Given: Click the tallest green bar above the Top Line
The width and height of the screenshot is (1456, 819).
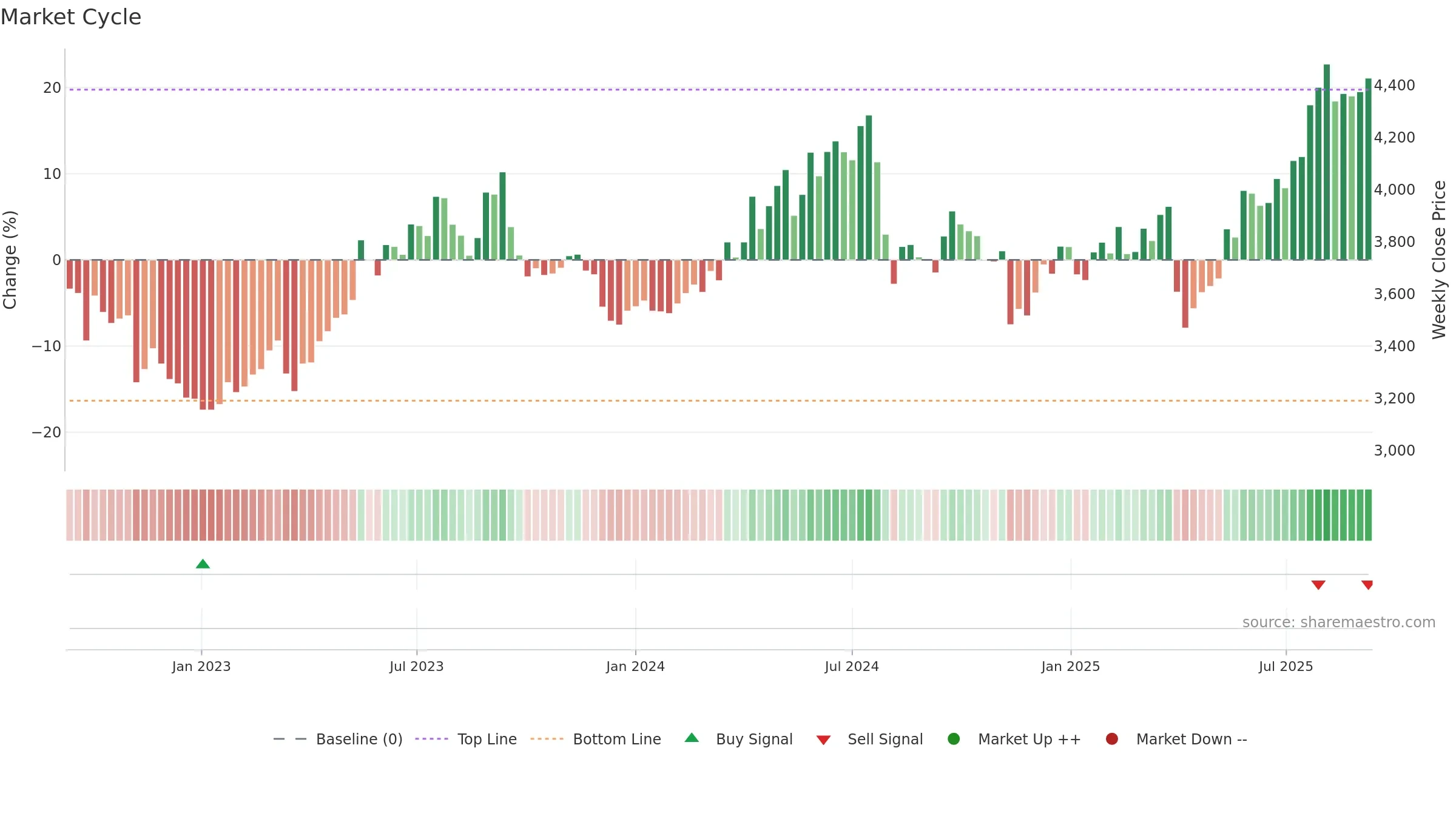Looking at the screenshot, I should [x=1327, y=162].
